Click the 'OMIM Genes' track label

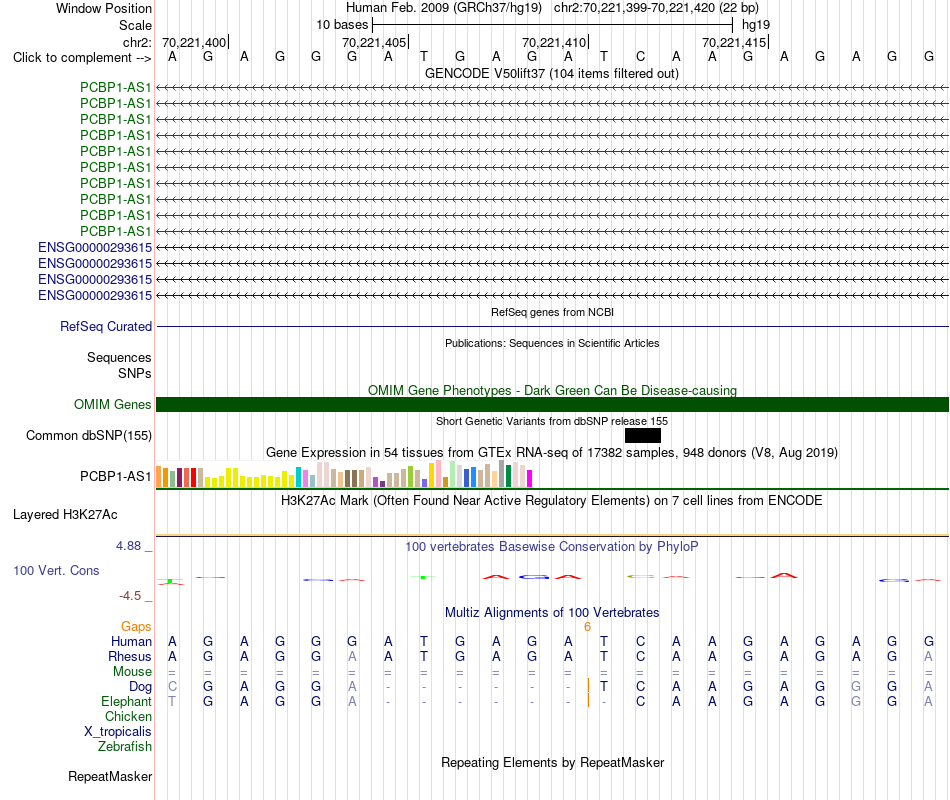click(x=113, y=404)
